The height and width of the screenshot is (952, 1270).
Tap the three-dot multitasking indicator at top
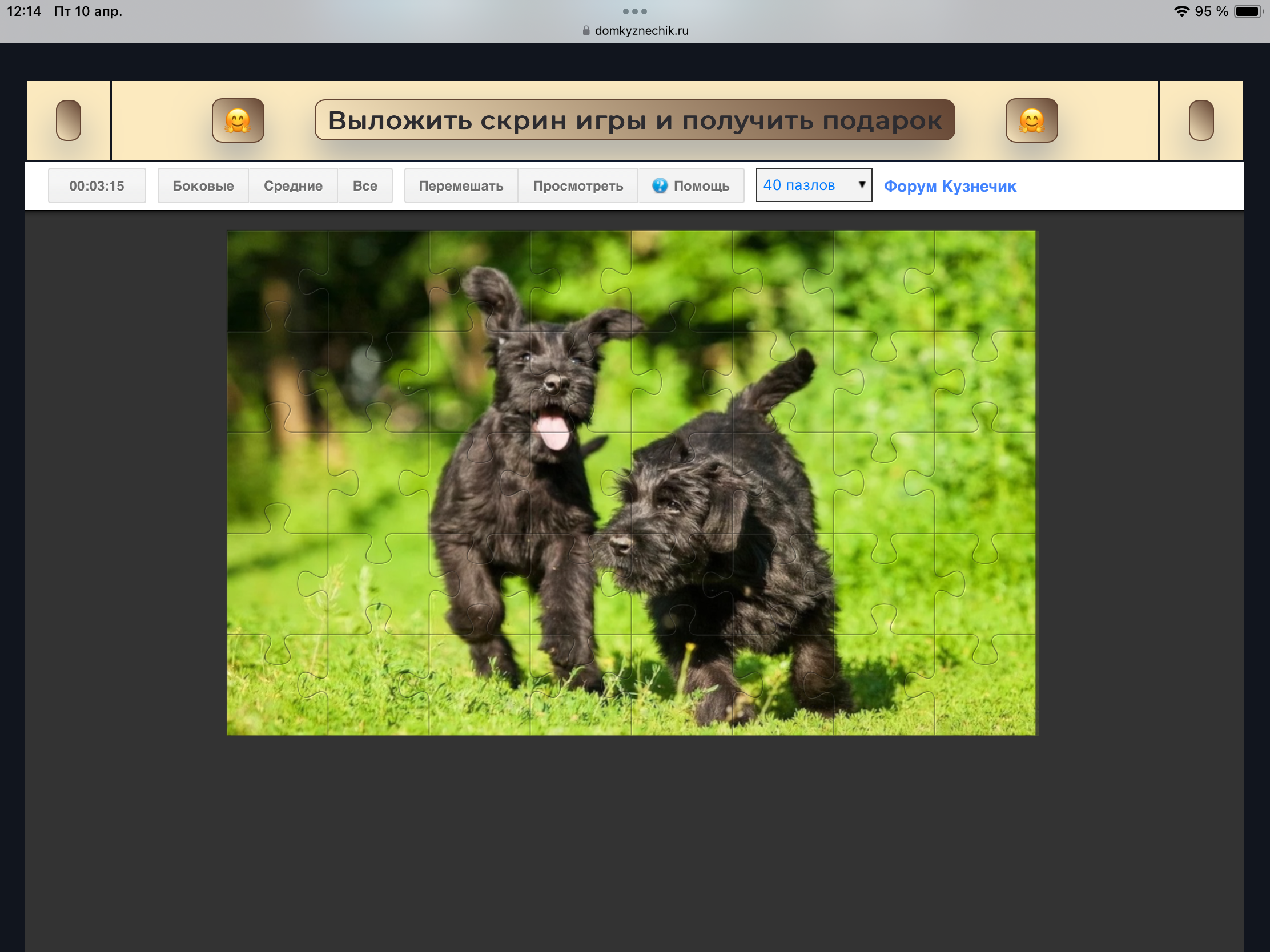pyautogui.click(x=634, y=11)
